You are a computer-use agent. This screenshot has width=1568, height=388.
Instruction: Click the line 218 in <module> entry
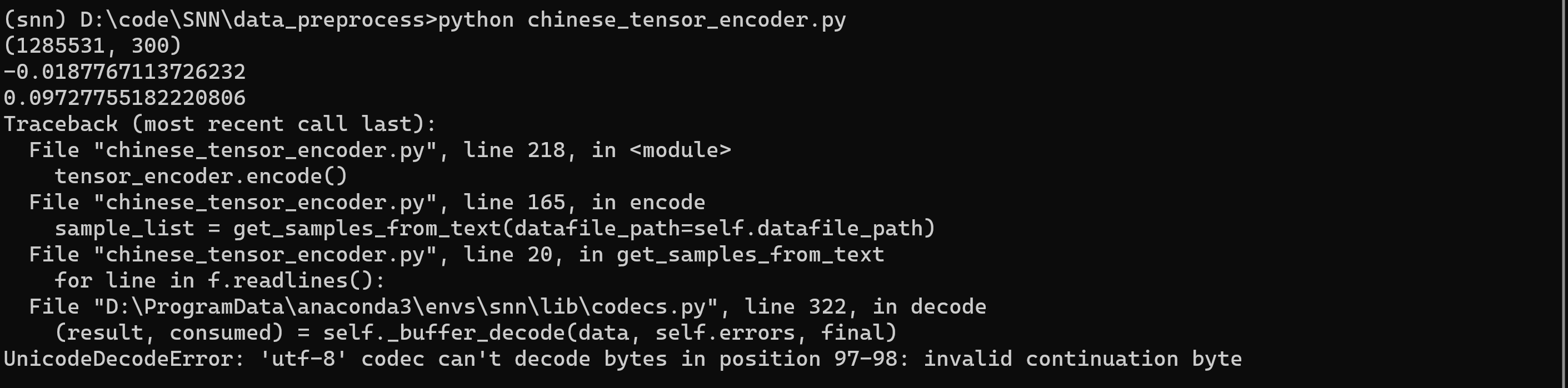(380, 150)
